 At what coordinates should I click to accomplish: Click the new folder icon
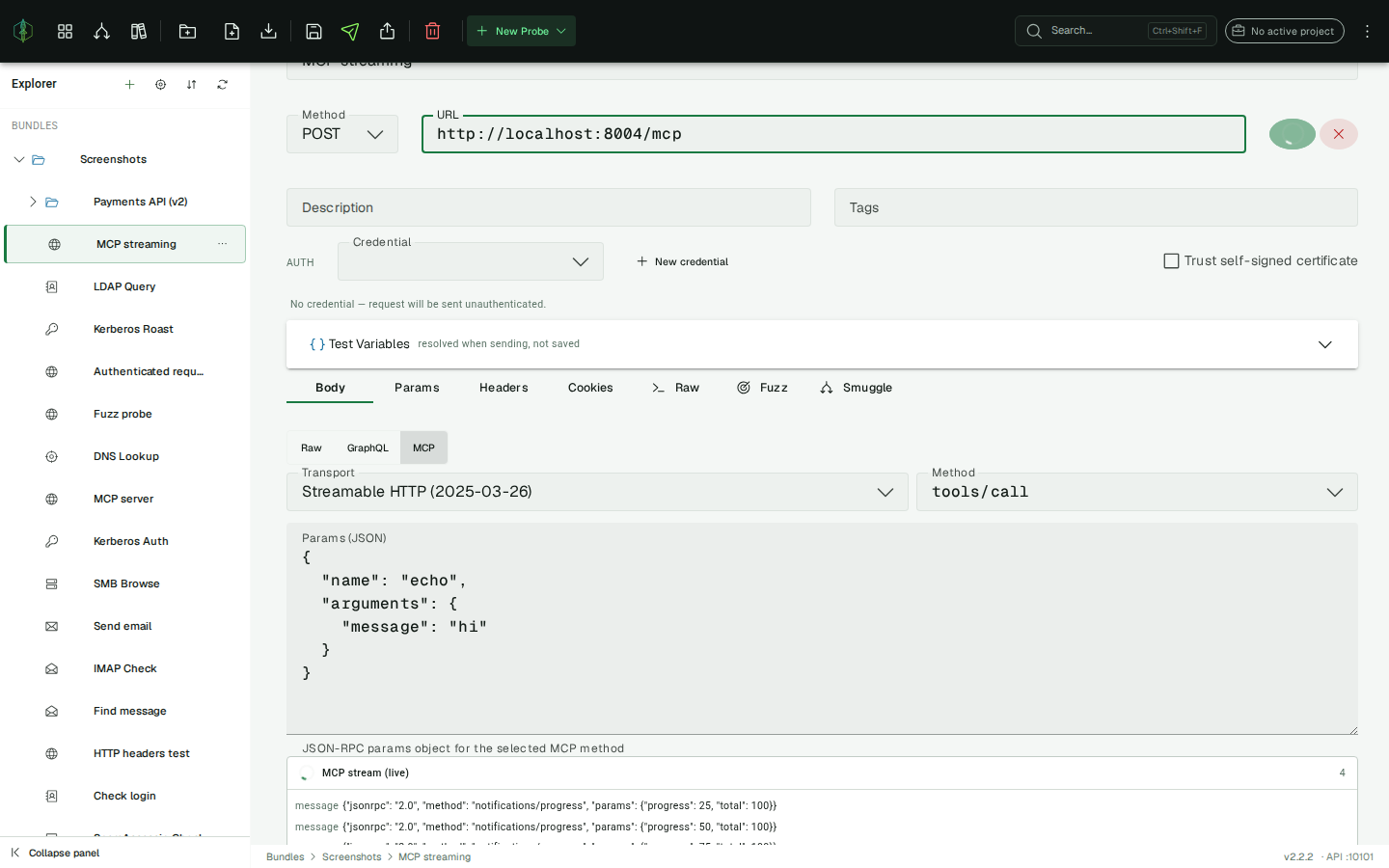[187, 31]
